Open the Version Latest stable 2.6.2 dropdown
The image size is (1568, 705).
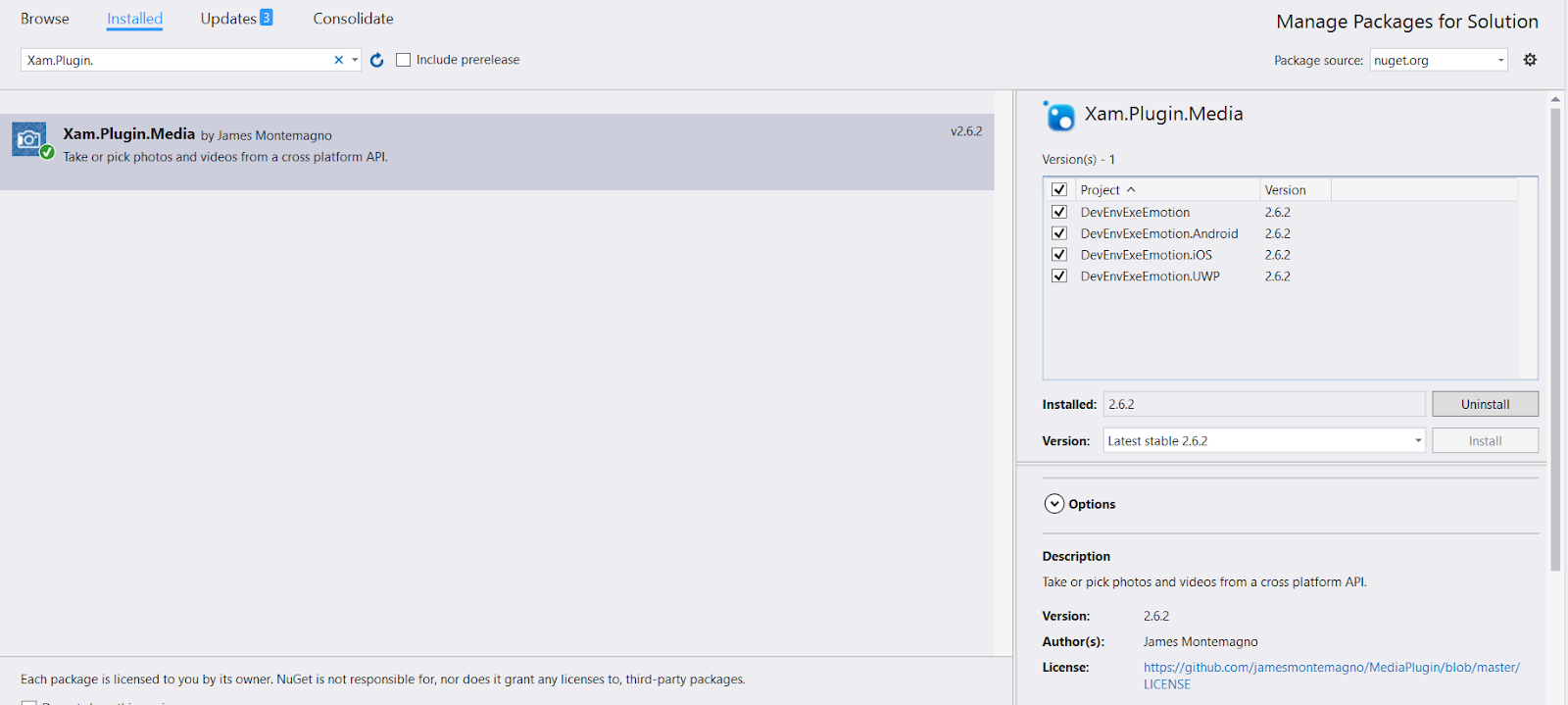[x=1264, y=440]
